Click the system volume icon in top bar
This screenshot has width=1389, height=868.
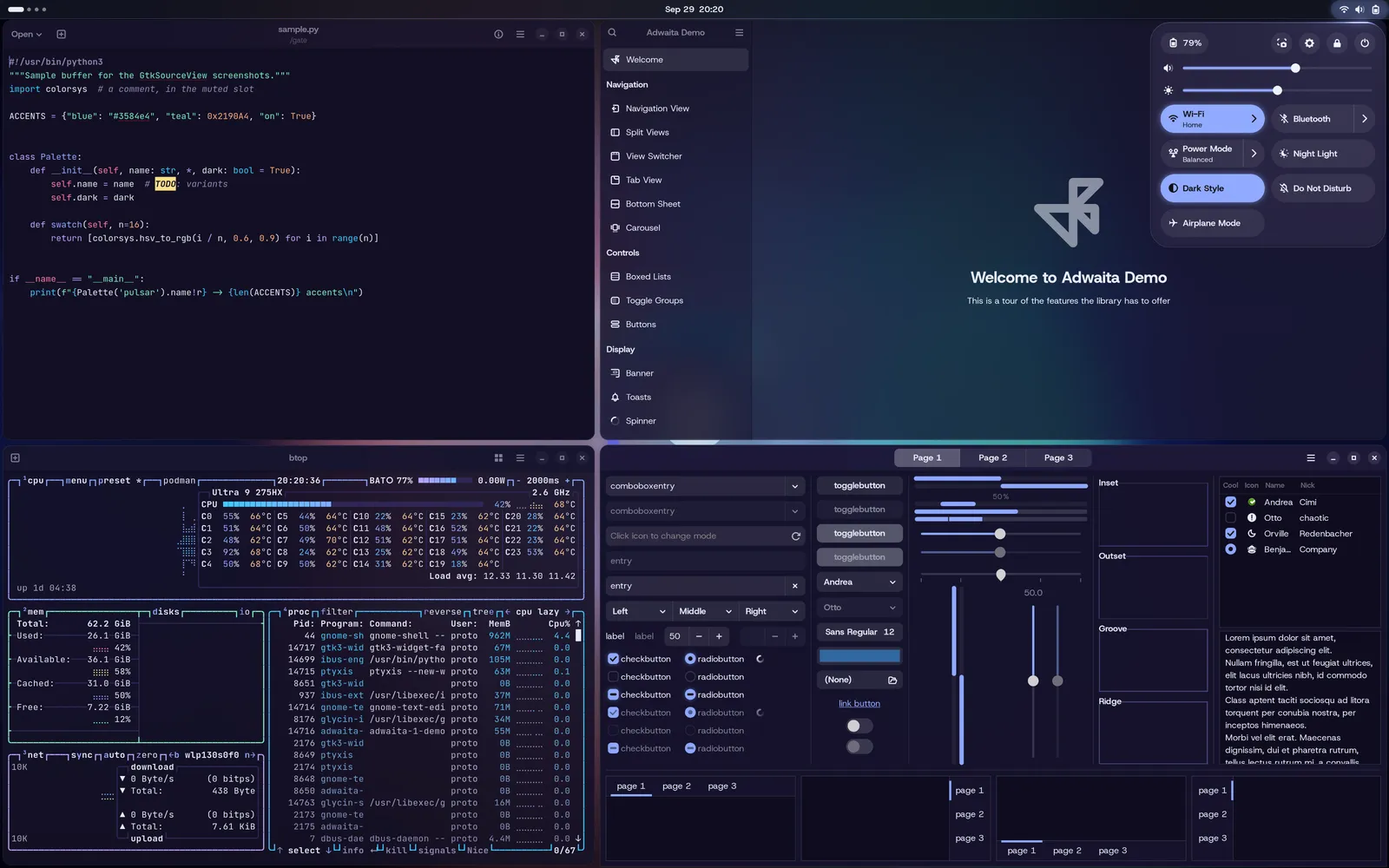pos(1359,10)
